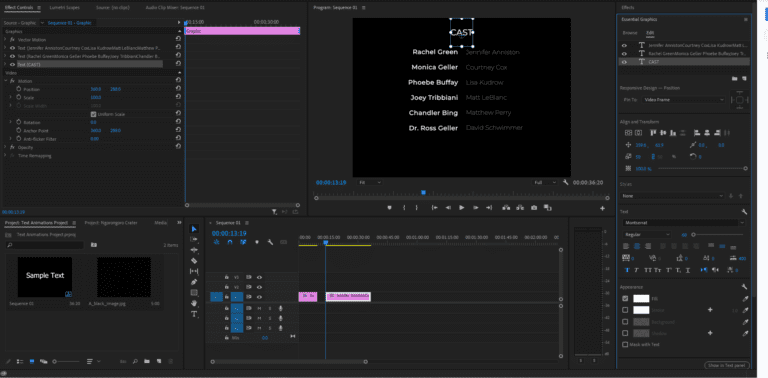Open the Program monitor button editor plus
Viewport: 768px width, 378px height.
(x=602, y=208)
